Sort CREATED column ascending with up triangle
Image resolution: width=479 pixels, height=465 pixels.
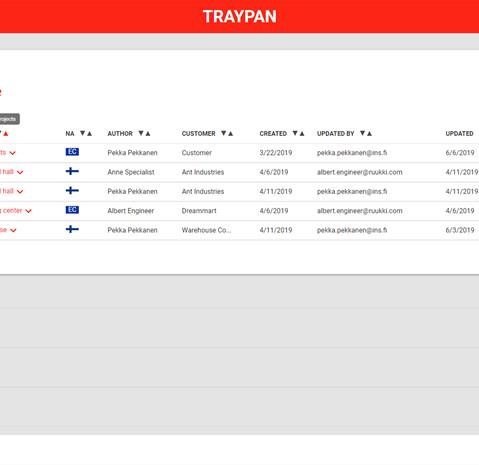point(302,133)
